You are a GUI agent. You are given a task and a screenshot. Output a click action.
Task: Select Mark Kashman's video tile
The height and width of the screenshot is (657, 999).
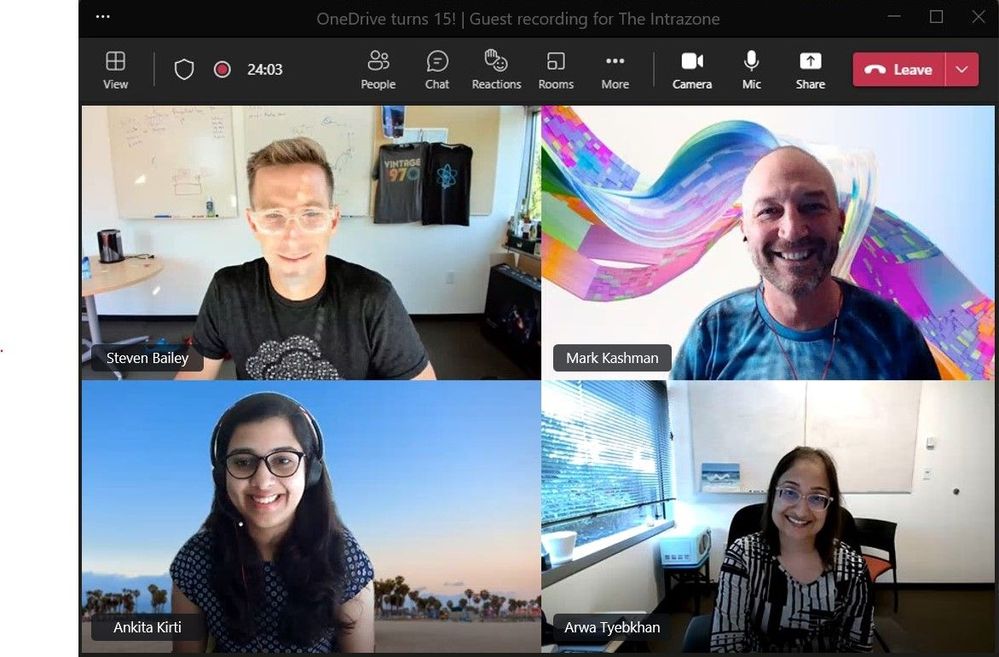click(x=768, y=242)
